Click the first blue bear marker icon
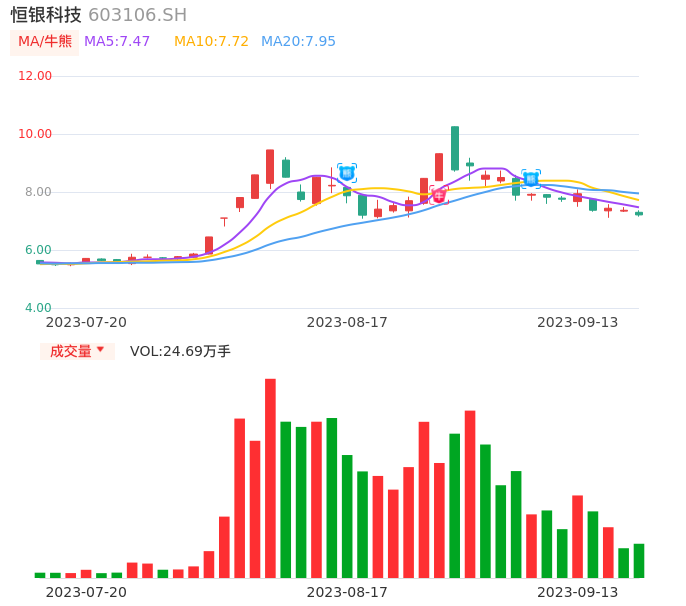 click(x=347, y=173)
